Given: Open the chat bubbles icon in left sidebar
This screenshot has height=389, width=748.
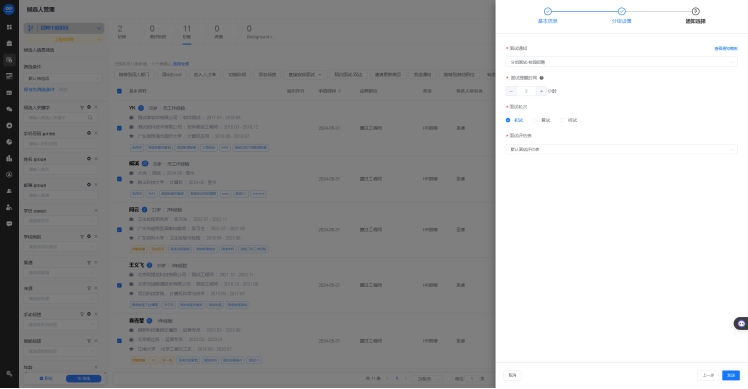Looking at the screenshot, I should pyautogui.click(x=9, y=109).
